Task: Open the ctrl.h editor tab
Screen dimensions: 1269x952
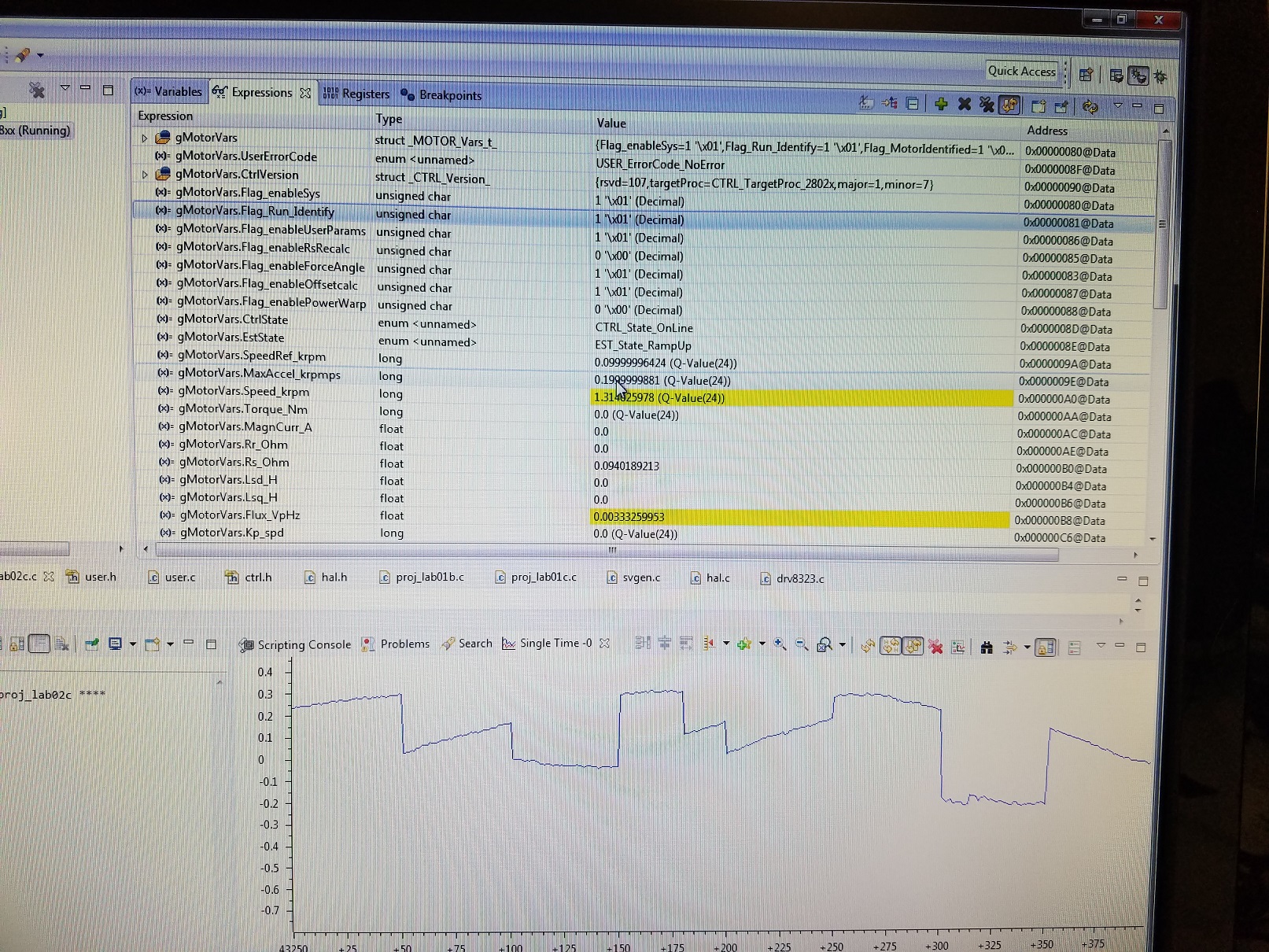Action: pyautogui.click(x=249, y=577)
